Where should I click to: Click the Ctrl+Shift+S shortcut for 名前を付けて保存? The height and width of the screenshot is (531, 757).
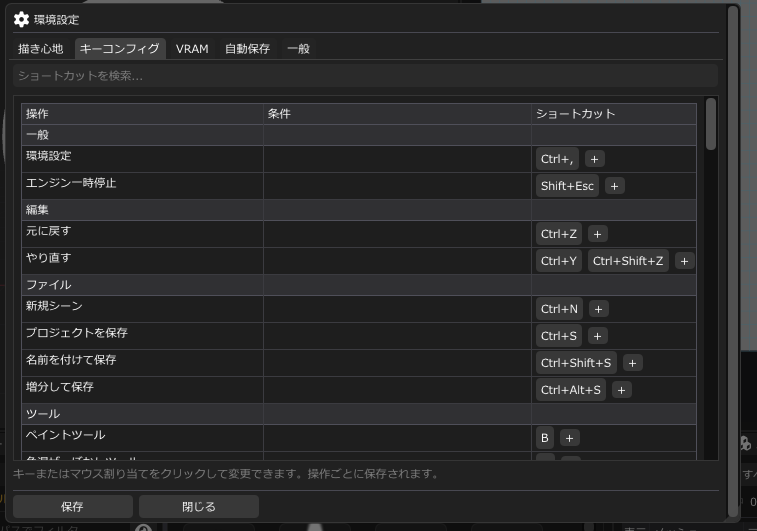tap(576, 363)
